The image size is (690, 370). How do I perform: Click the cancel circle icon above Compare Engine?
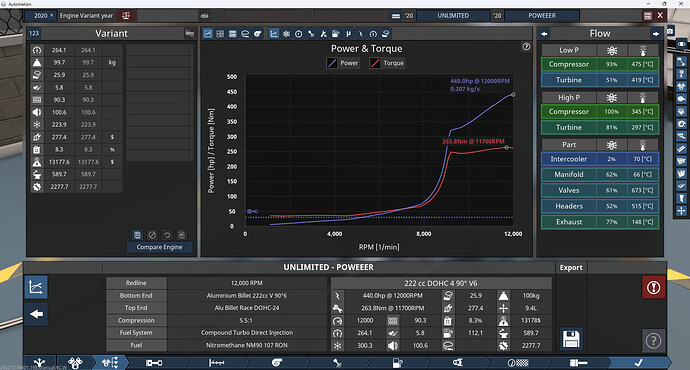coord(152,235)
